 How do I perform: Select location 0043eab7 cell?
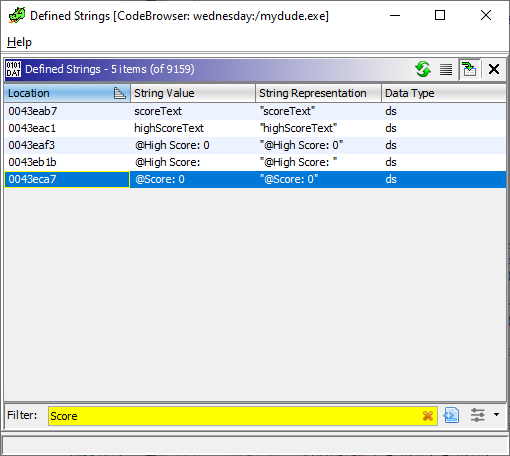pos(67,111)
